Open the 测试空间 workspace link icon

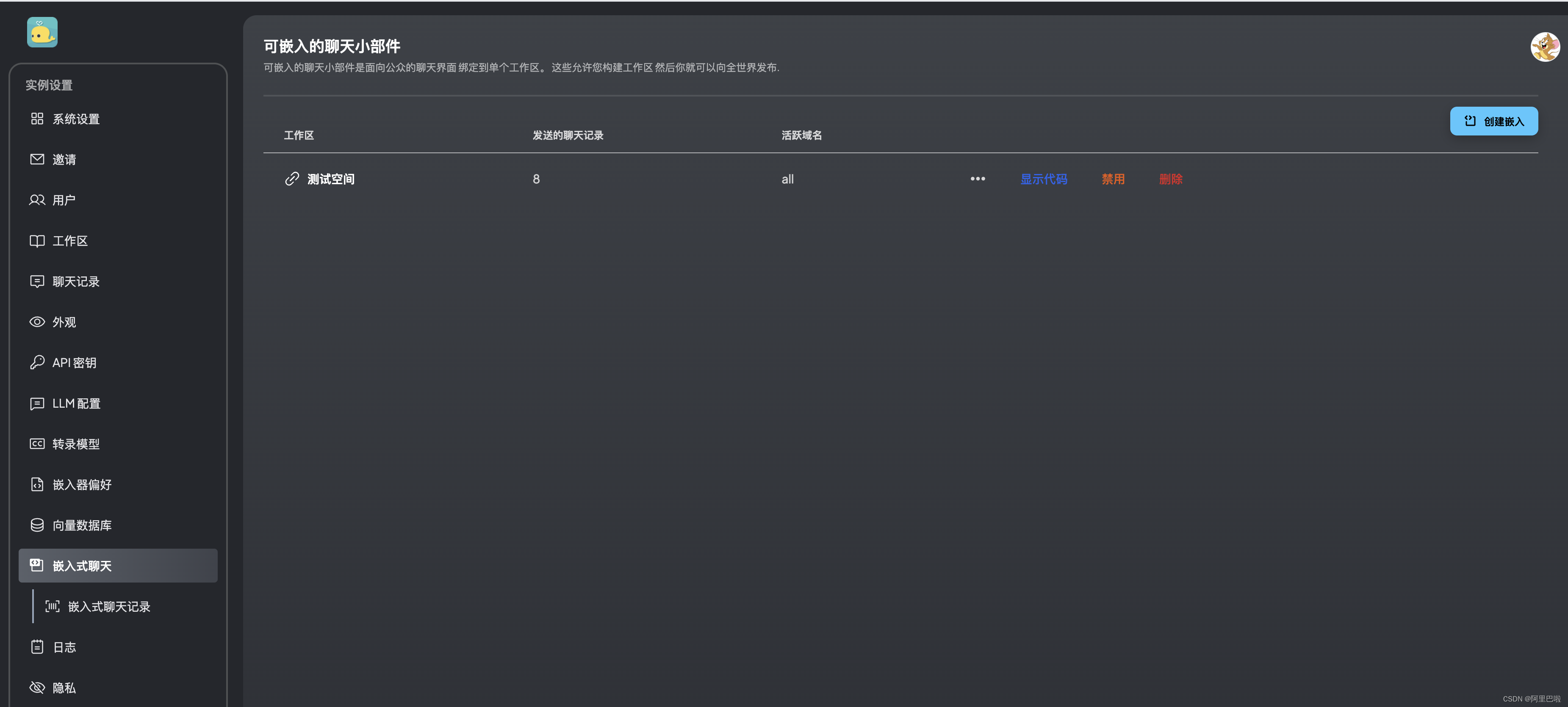291,178
